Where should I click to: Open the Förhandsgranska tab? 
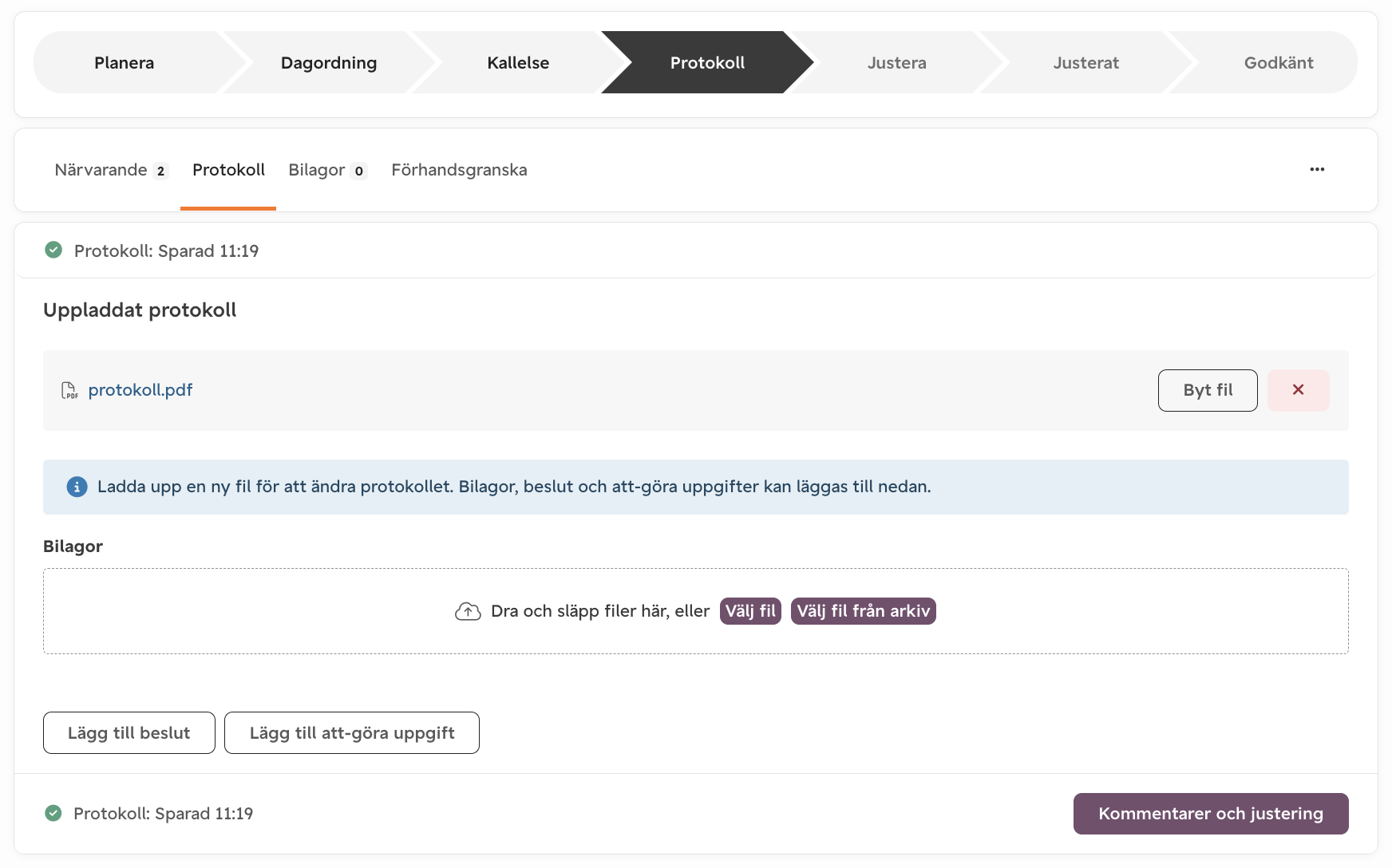coord(459,170)
